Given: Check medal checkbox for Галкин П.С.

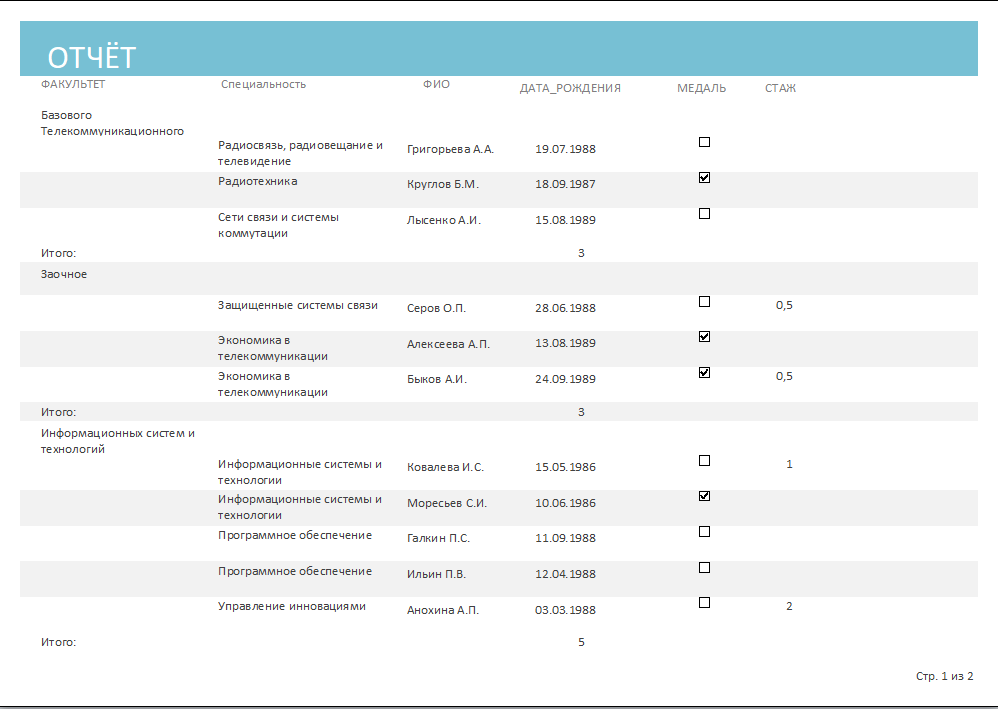Looking at the screenshot, I should [x=704, y=531].
